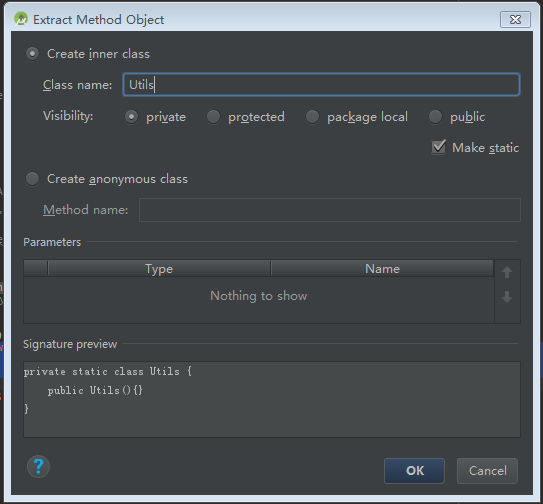The width and height of the screenshot is (543, 504).
Task: Click the move parameter down arrow
Action: [x=507, y=297]
